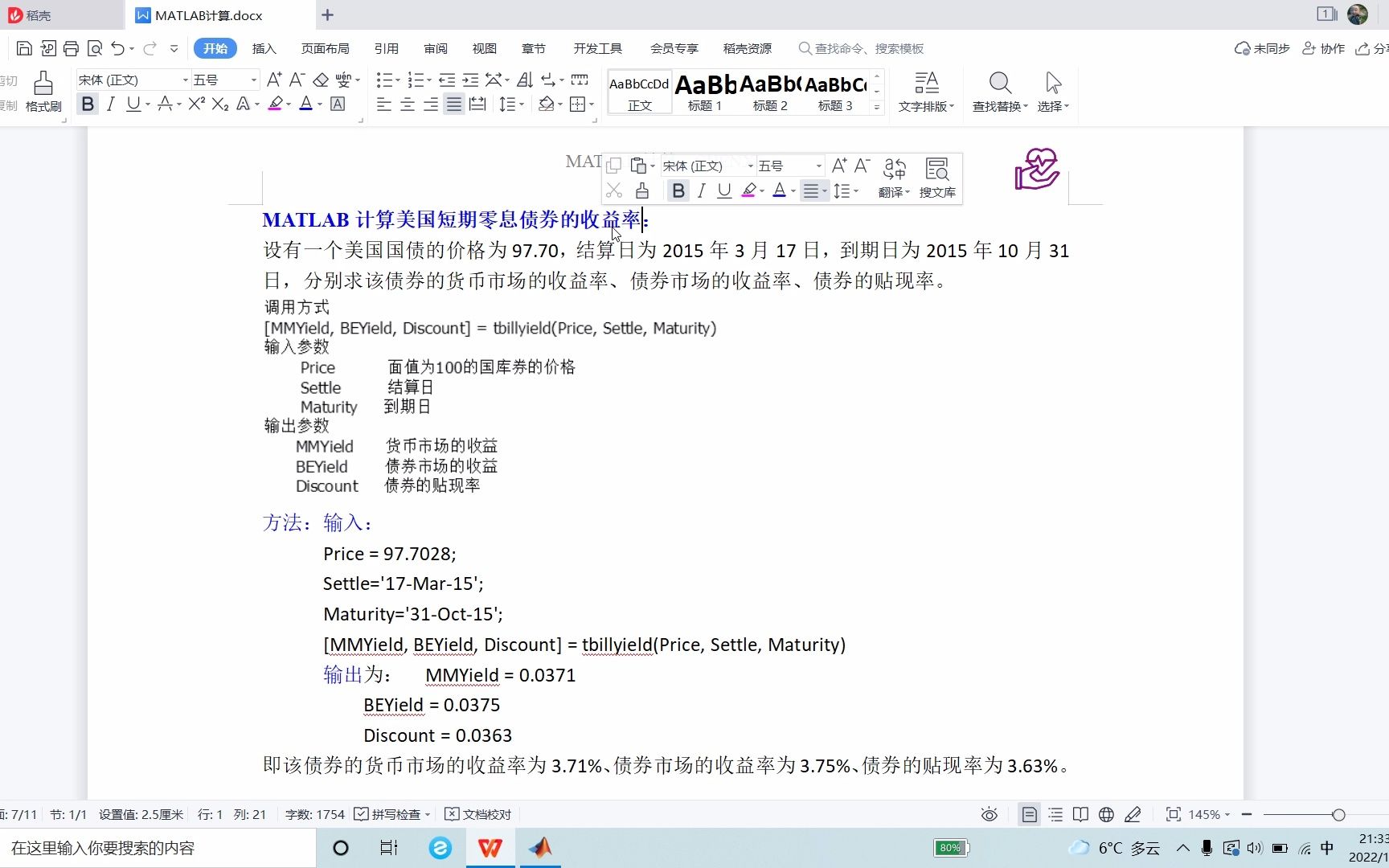
Task: Add a new document tab with plus
Action: click(327, 15)
